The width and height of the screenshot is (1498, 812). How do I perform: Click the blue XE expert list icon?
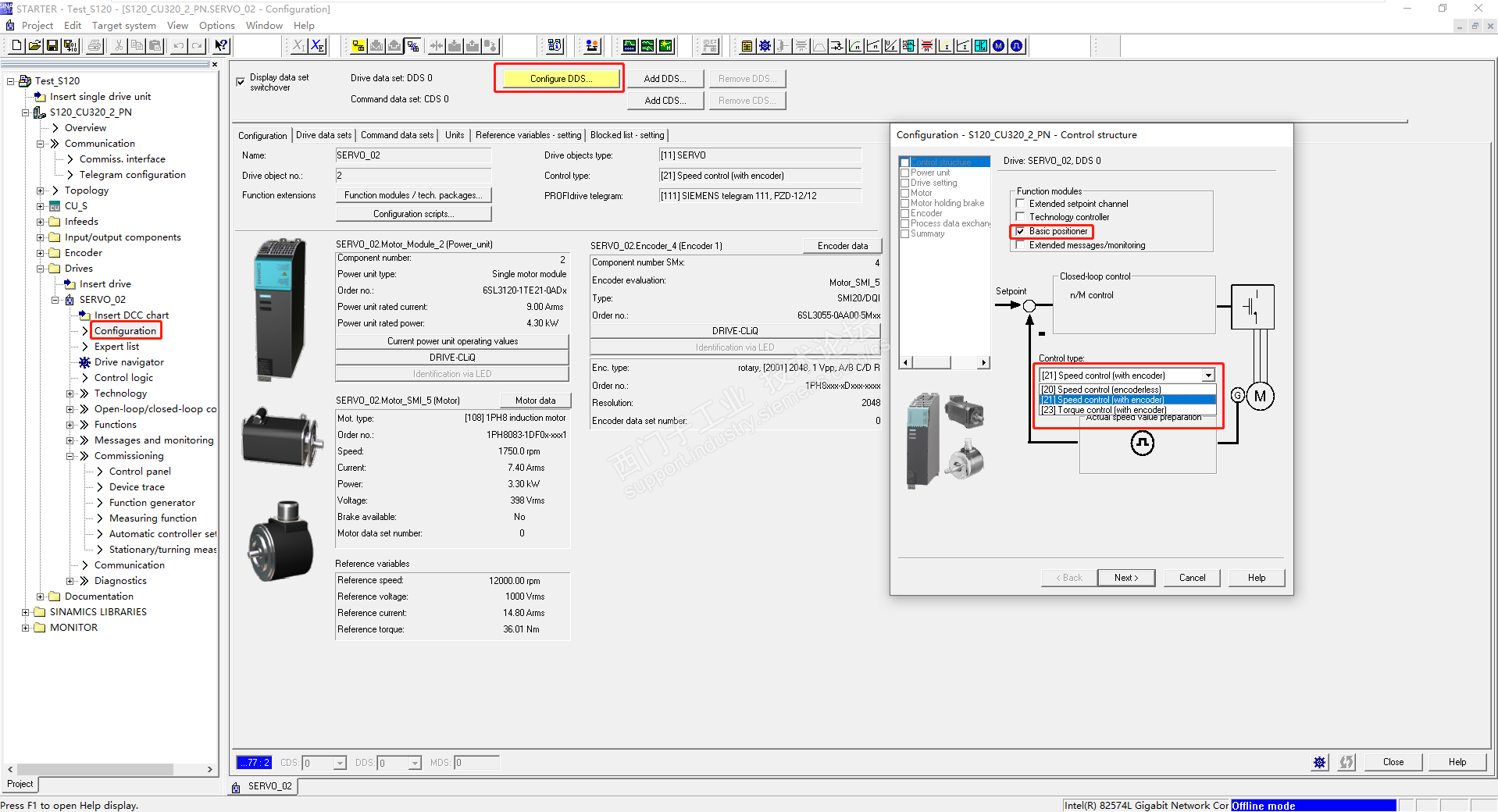point(317,46)
